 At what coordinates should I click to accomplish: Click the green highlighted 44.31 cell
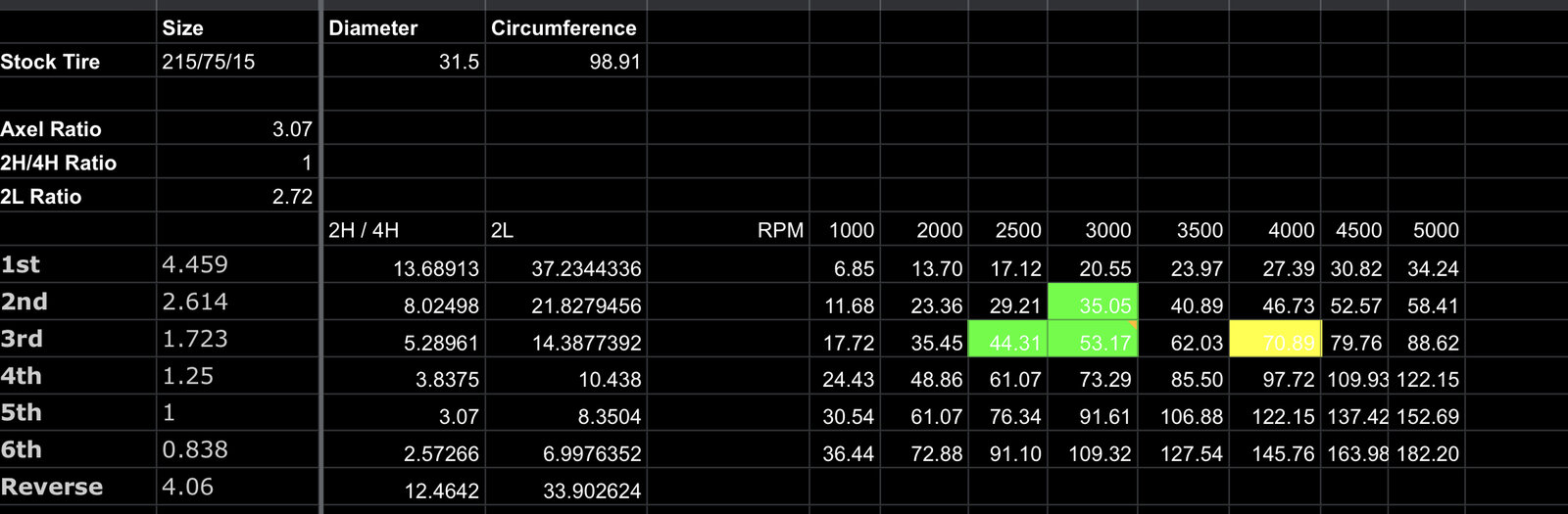click(1007, 342)
